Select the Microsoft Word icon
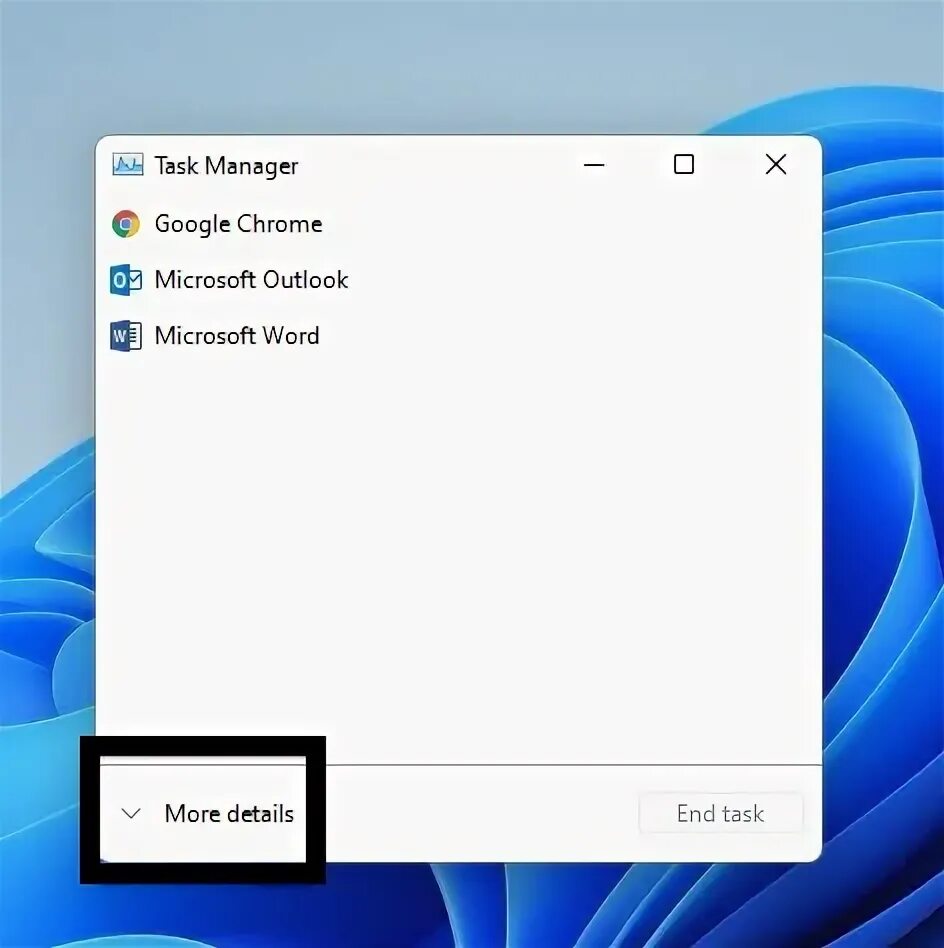The image size is (944, 948). pyautogui.click(x=126, y=336)
